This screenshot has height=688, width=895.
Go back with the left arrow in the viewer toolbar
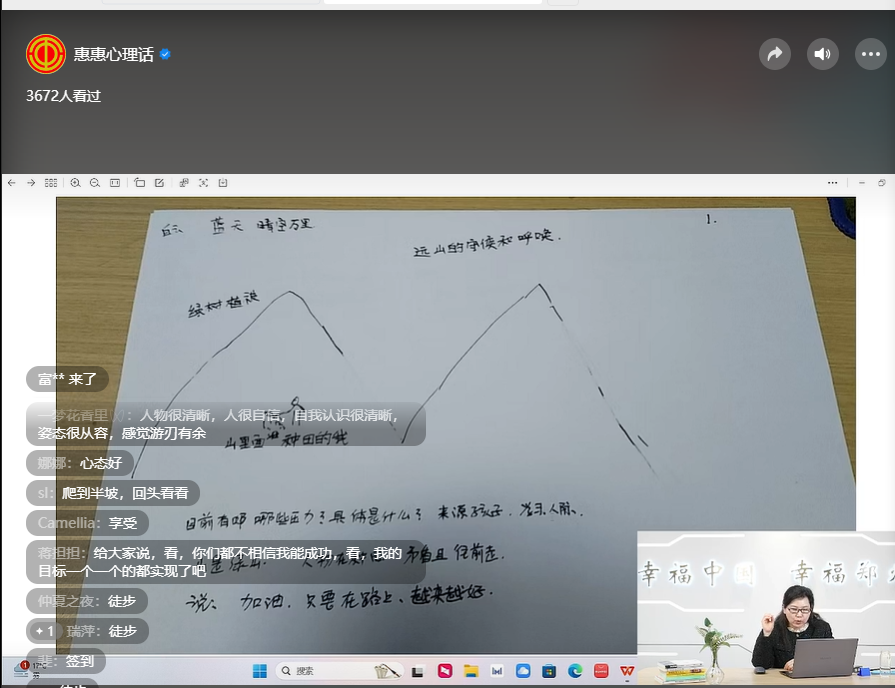[x=12, y=183]
